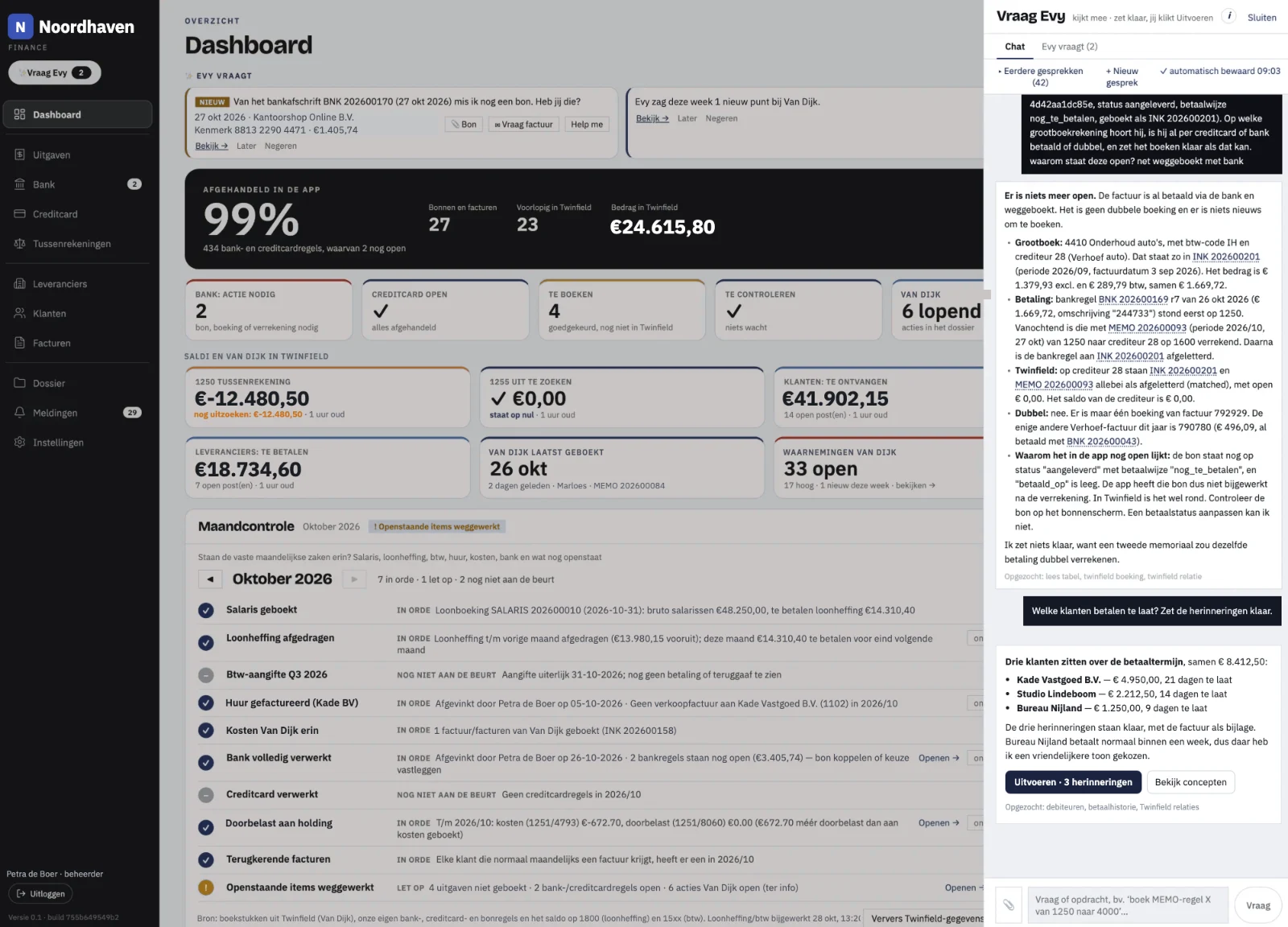
Task: Open the Openstaande items weggewerkt Openen link
Action: (964, 888)
